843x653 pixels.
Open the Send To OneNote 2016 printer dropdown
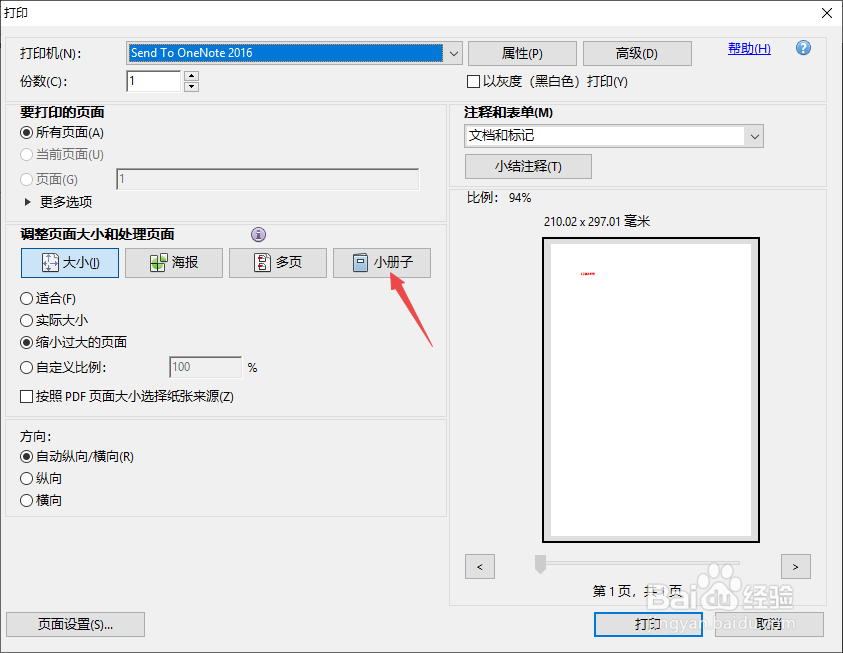[x=452, y=52]
